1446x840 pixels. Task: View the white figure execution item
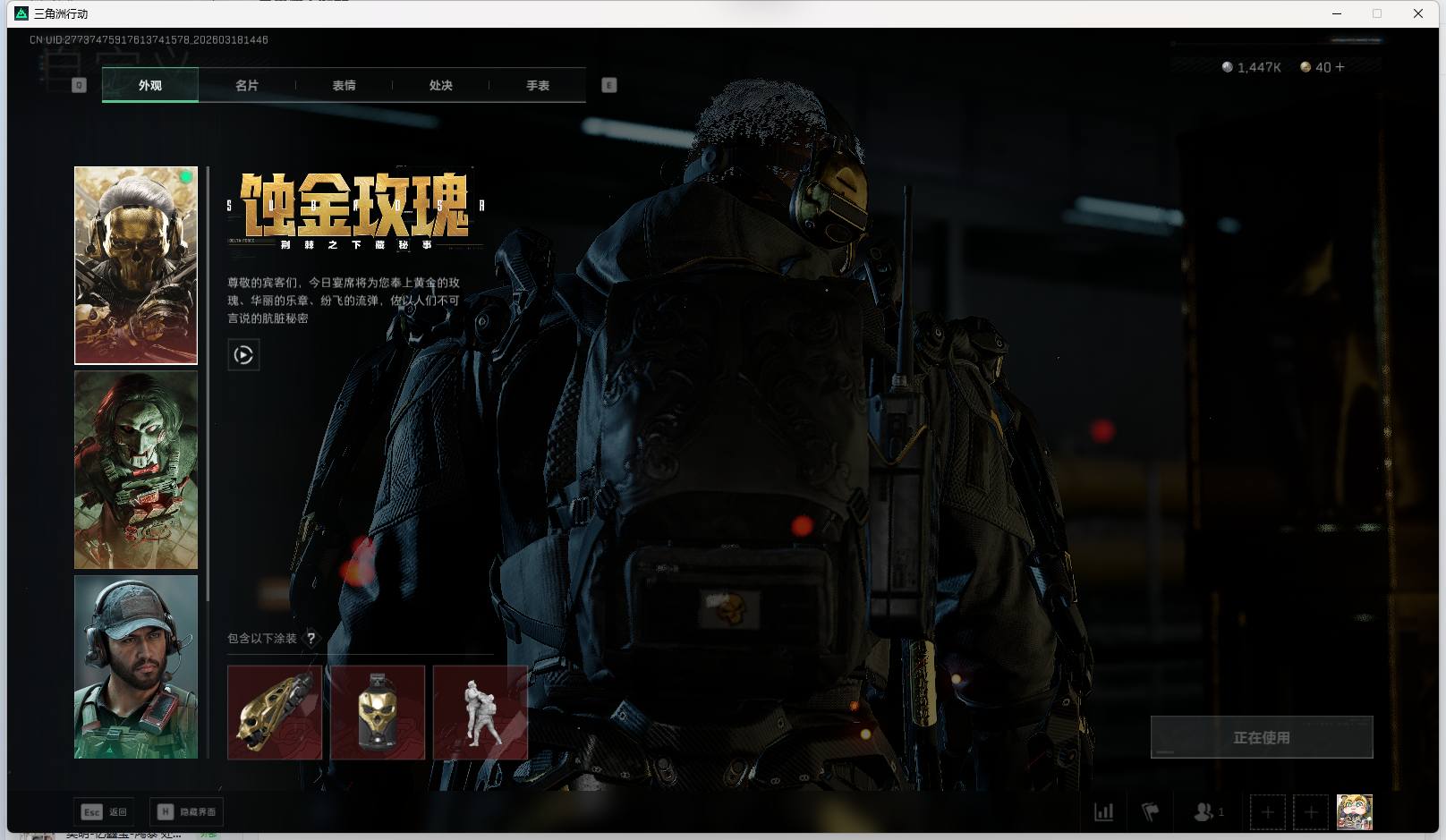[481, 712]
